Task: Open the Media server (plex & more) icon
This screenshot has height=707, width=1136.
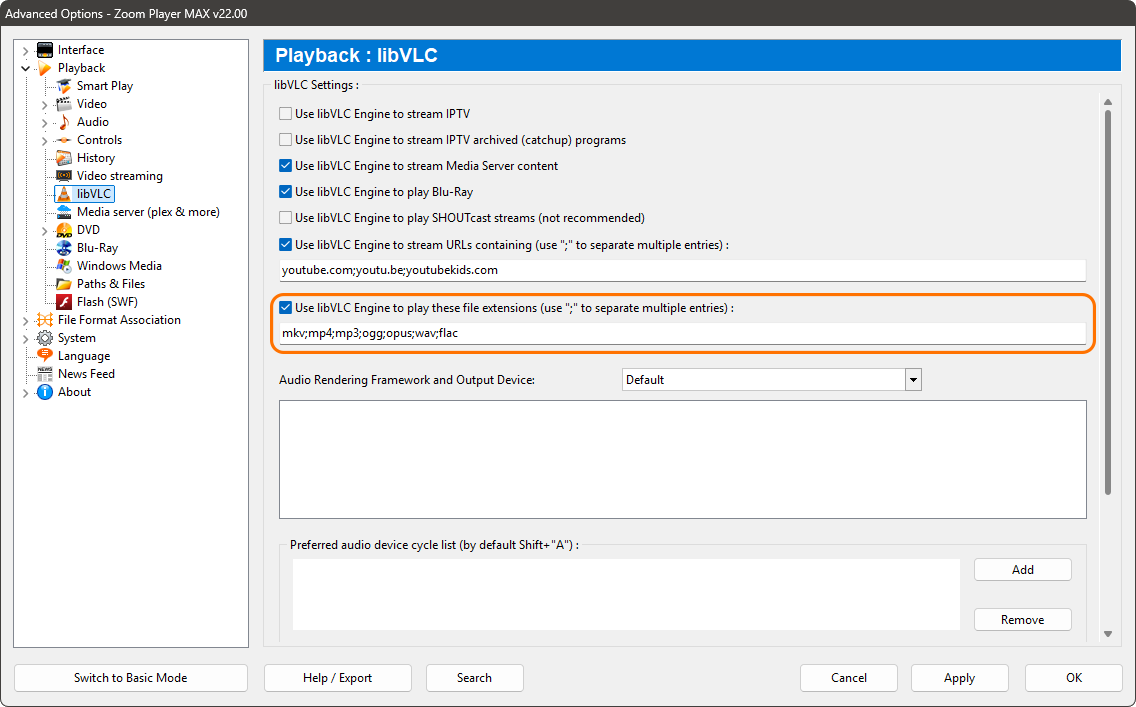Action: [66, 211]
